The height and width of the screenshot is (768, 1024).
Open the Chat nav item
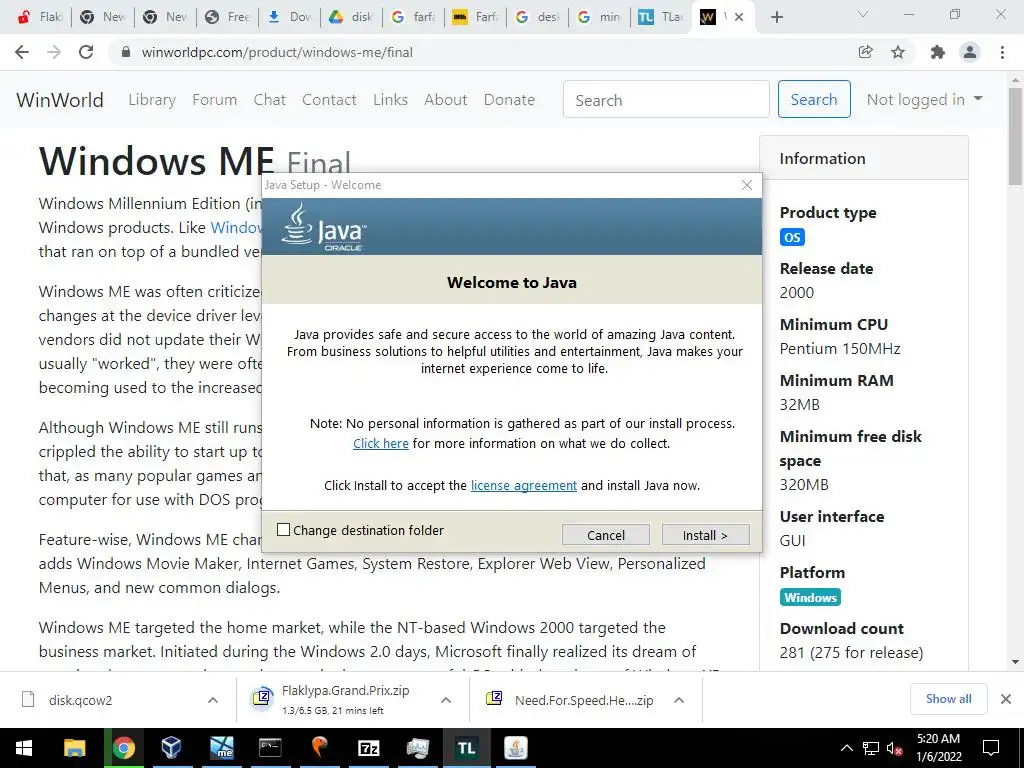(270, 100)
